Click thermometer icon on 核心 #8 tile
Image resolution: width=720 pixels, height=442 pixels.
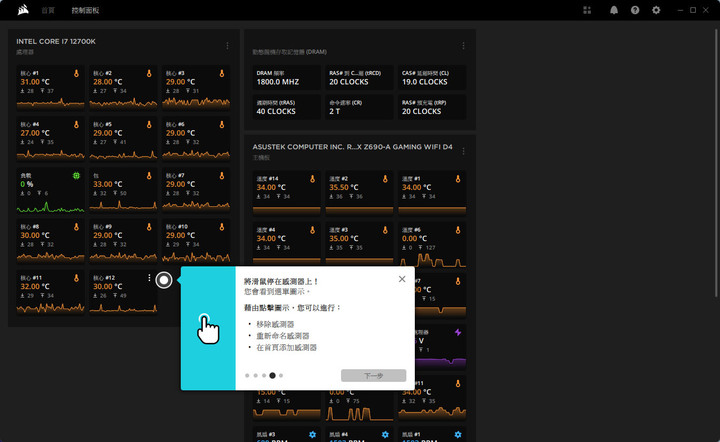pos(76,227)
